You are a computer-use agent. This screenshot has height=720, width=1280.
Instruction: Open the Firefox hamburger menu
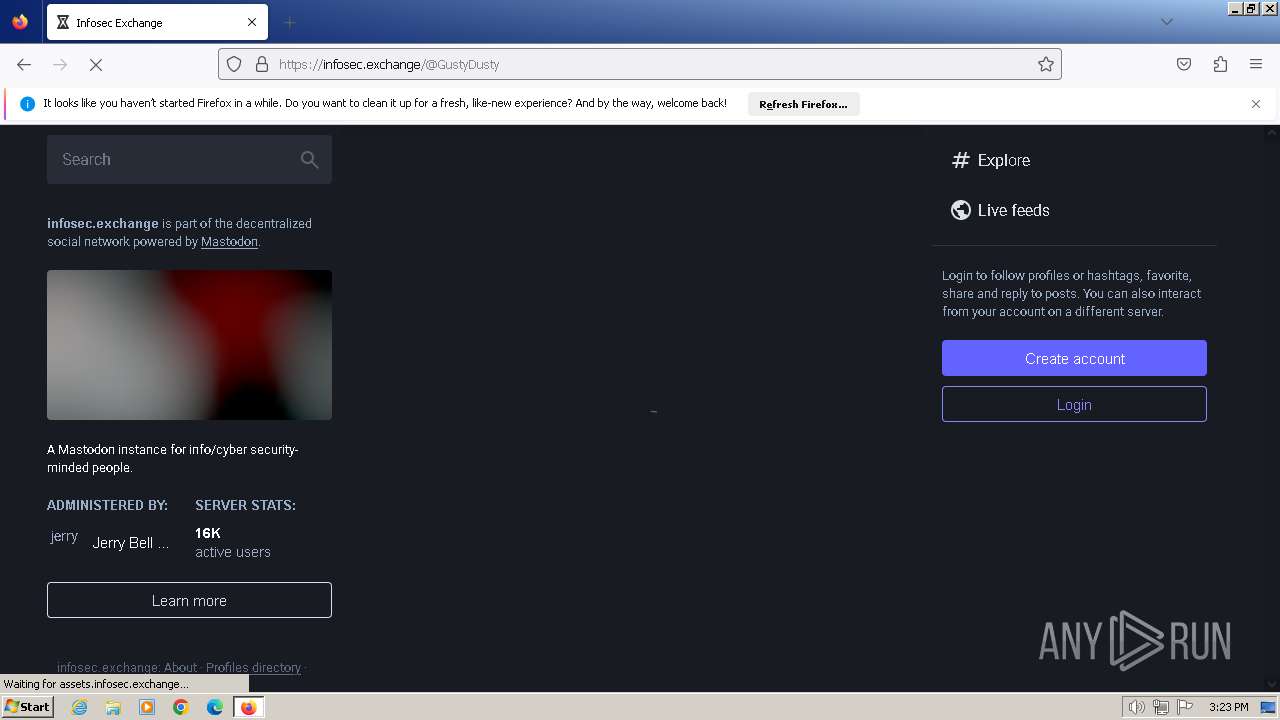click(1256, 64)
